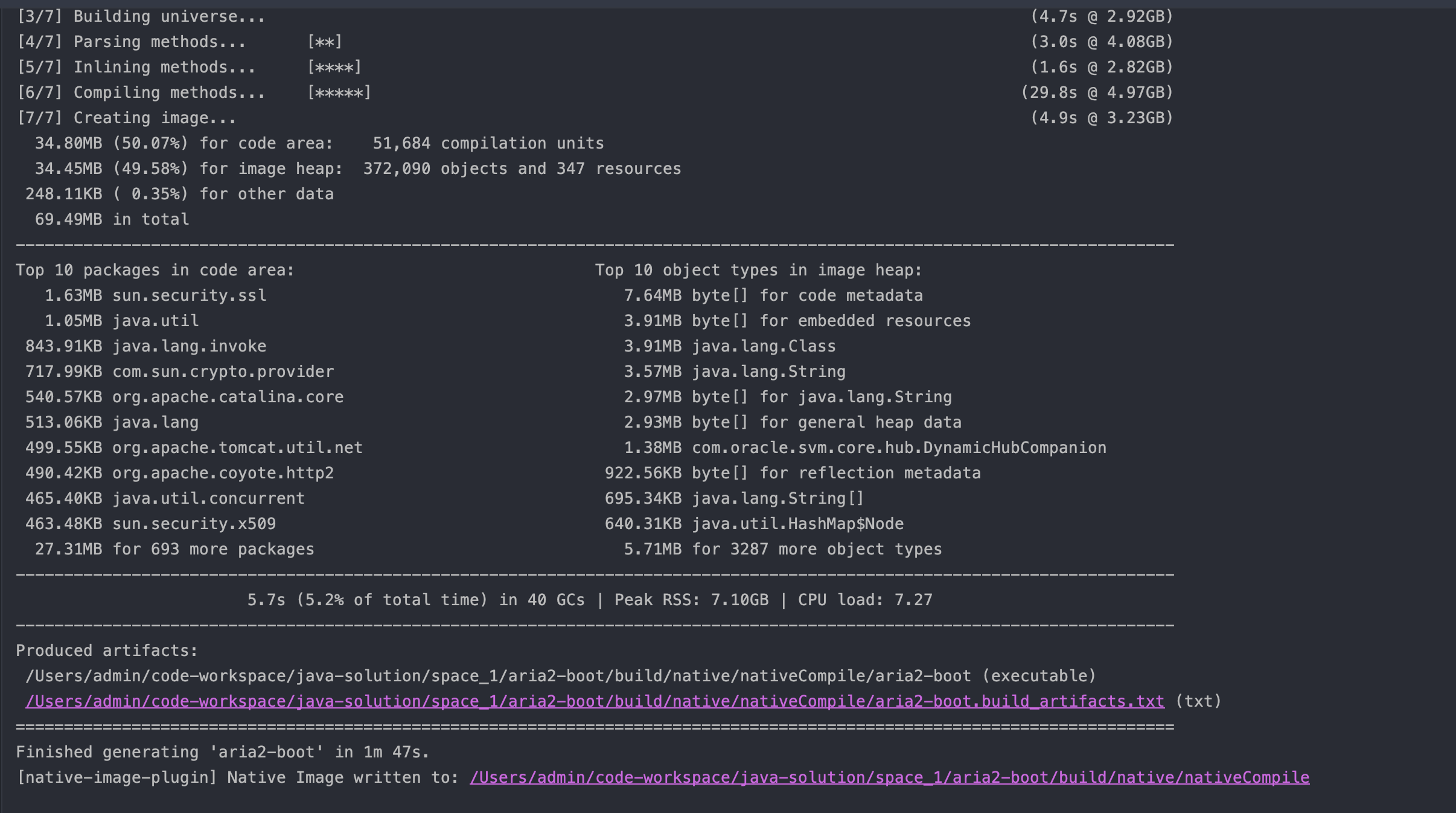The width and height of the screenshot is (1456, 813).
Task: Click the 'byte[] for embedded resources' entry
Action: click(831, 321)
